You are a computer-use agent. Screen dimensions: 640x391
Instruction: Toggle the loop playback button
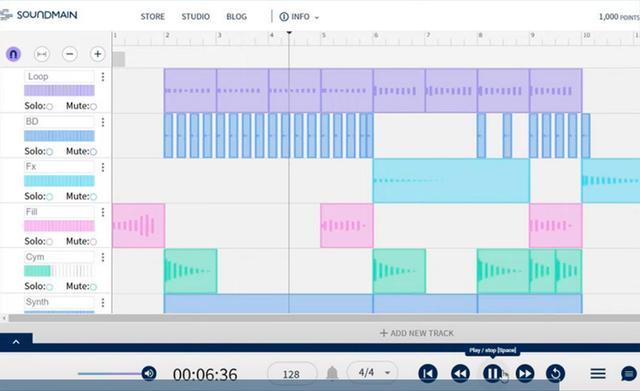tap(556, 373)
